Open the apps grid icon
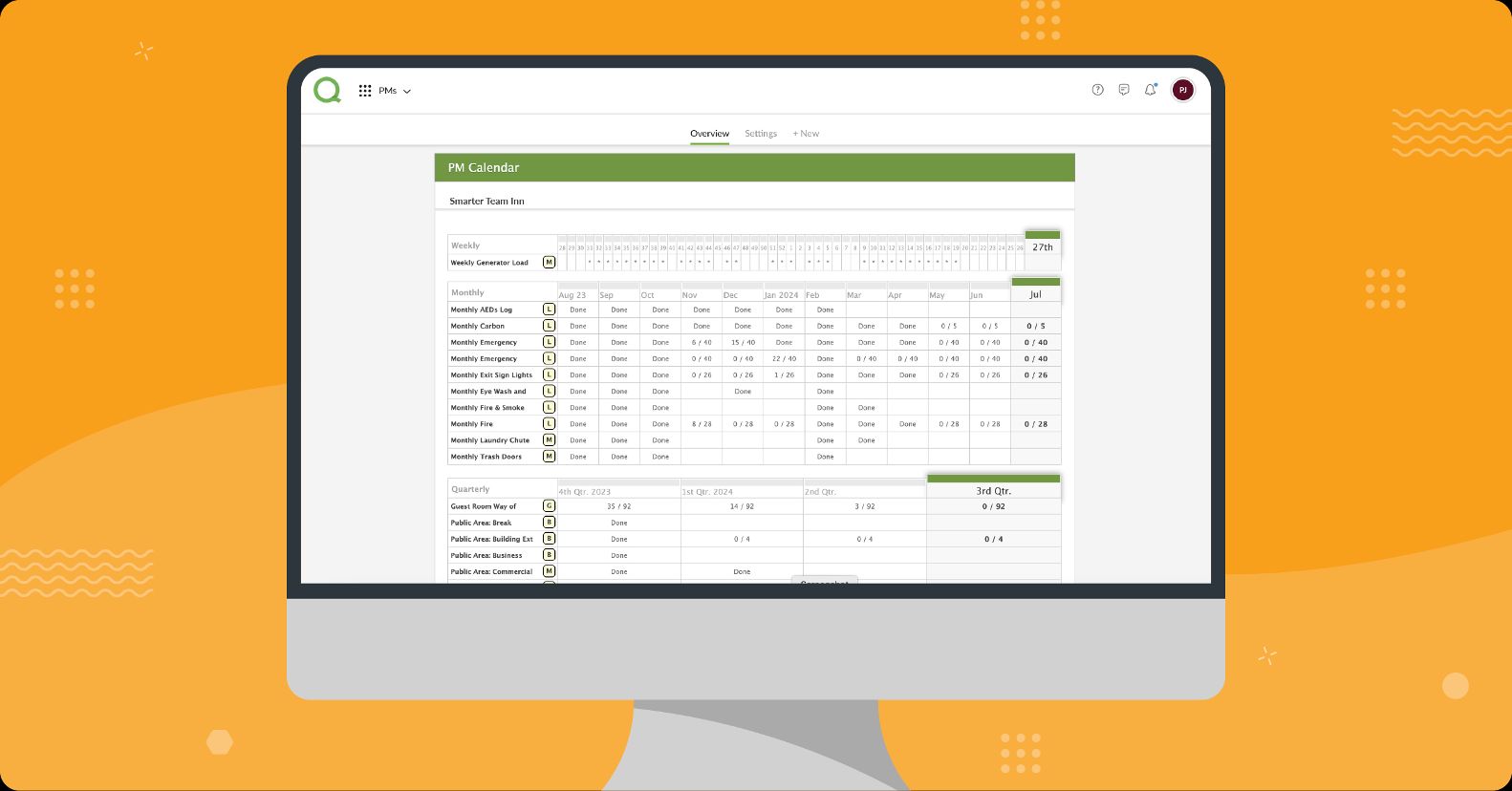The width and height of the screenshot is (1512, 791). click(x=365, y=91)
